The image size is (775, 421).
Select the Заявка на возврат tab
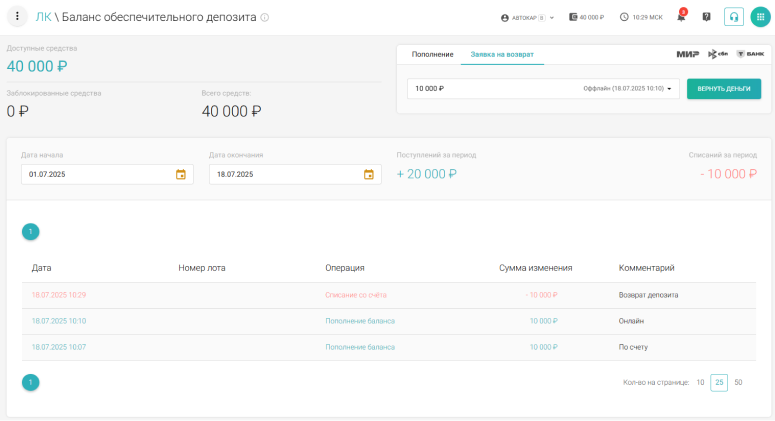tap(502, 54)
